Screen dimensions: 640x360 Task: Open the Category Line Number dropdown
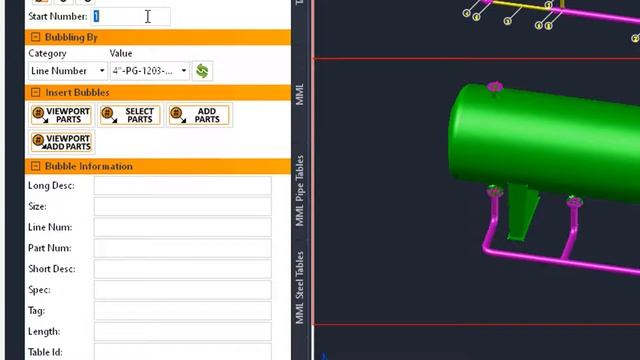click(x=68, y=71)
